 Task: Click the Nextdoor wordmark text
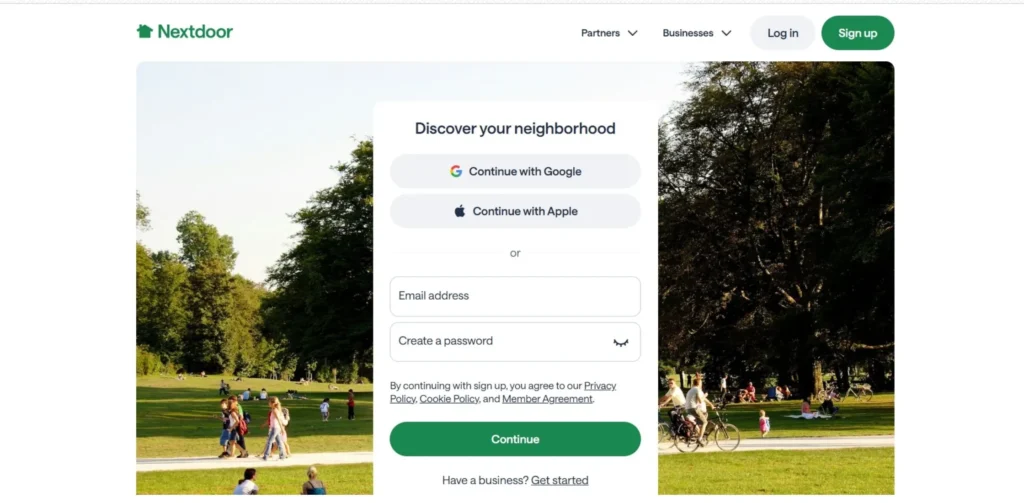click(x=195, y=31)
